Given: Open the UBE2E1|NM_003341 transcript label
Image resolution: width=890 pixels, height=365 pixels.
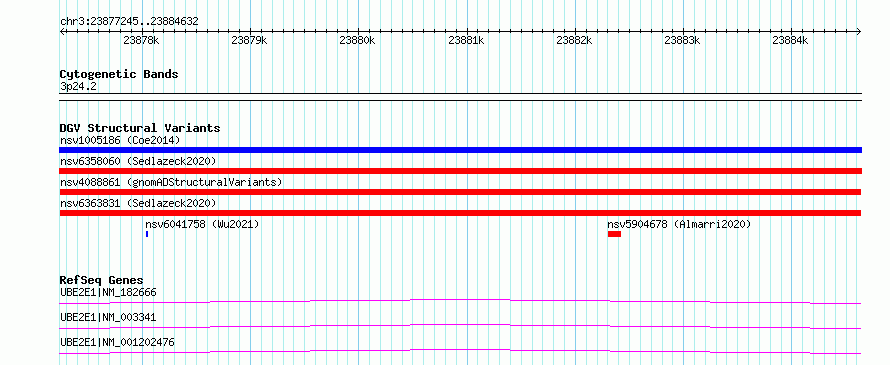Looking at the screenshot, I should point(108,317).
